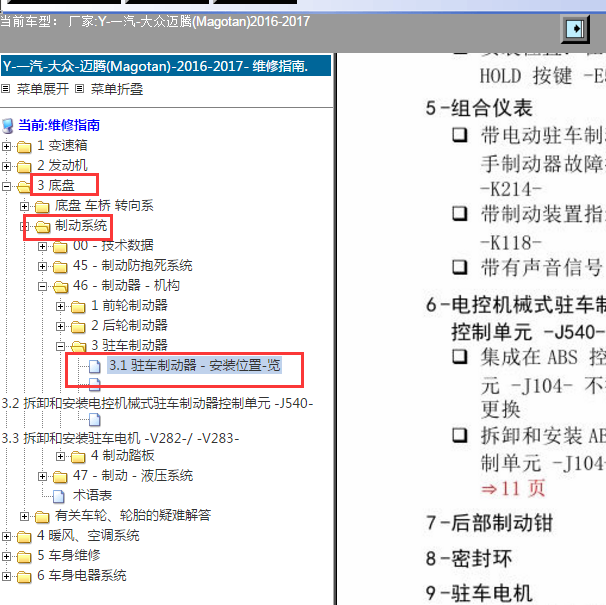Image resolution: width=606 pixels, height=605 pixels.
Task: Collapse the 3 底盘 tree node
Action: (x=6, y=186)
